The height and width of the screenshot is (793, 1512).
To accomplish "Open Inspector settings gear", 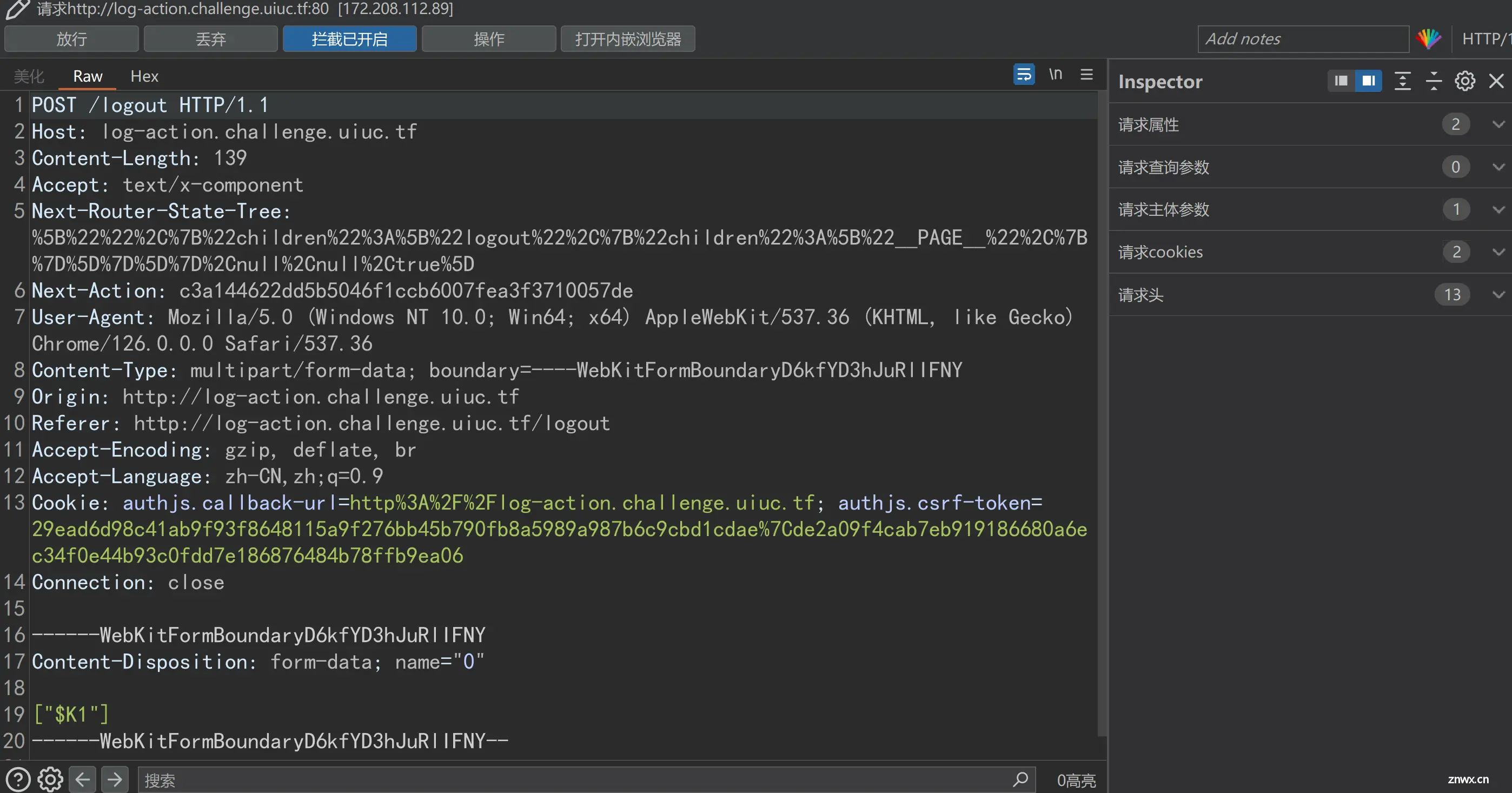I will pos(1465,81).
